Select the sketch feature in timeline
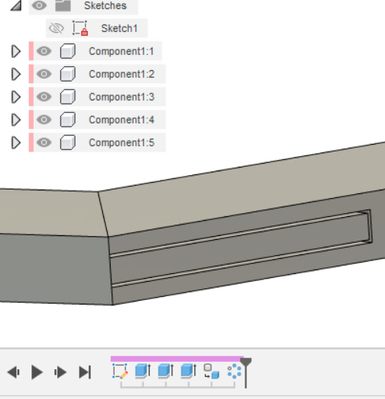 pos(120,371)
